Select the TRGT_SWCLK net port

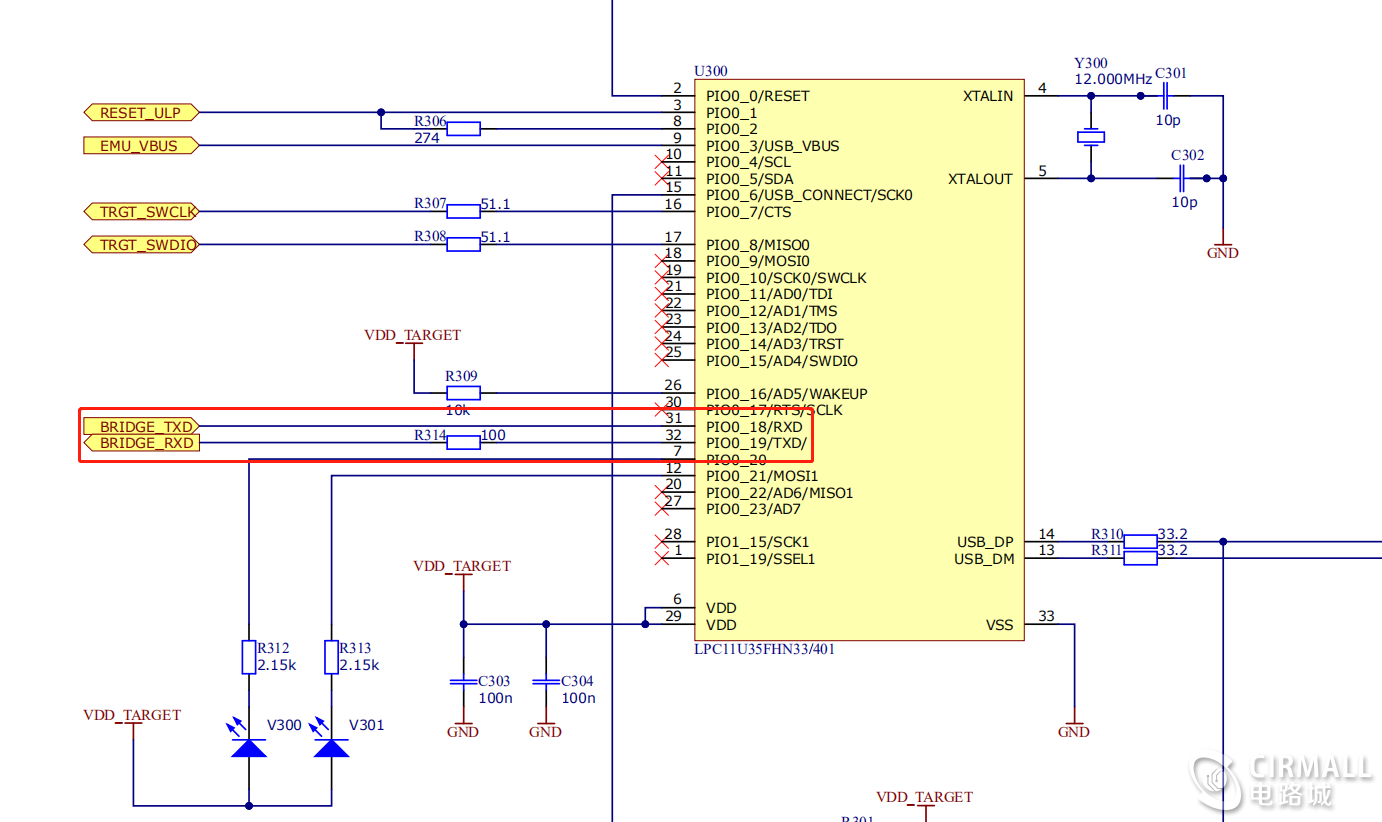coord(141,211)
